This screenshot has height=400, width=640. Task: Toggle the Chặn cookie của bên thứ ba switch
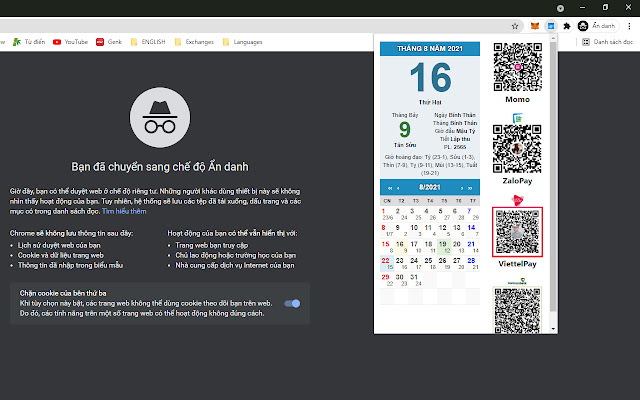(292, 303)
